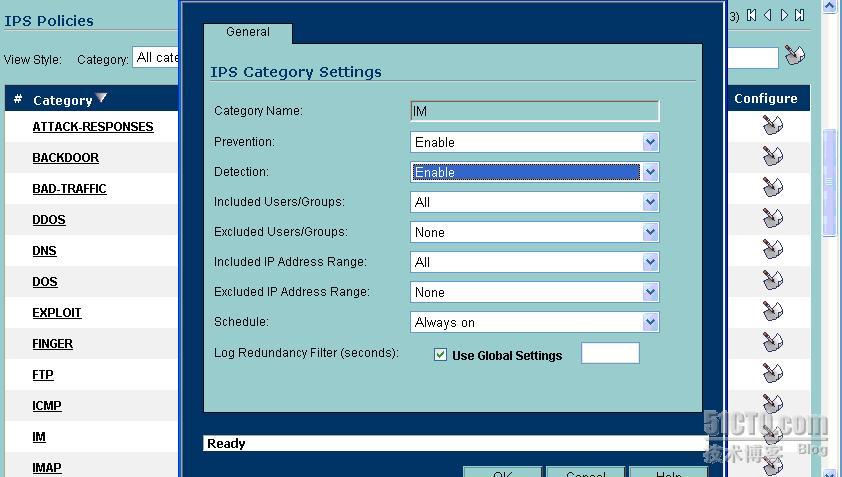Open Category filter dropdown in IPS Policies

click(x=156, y=58)
